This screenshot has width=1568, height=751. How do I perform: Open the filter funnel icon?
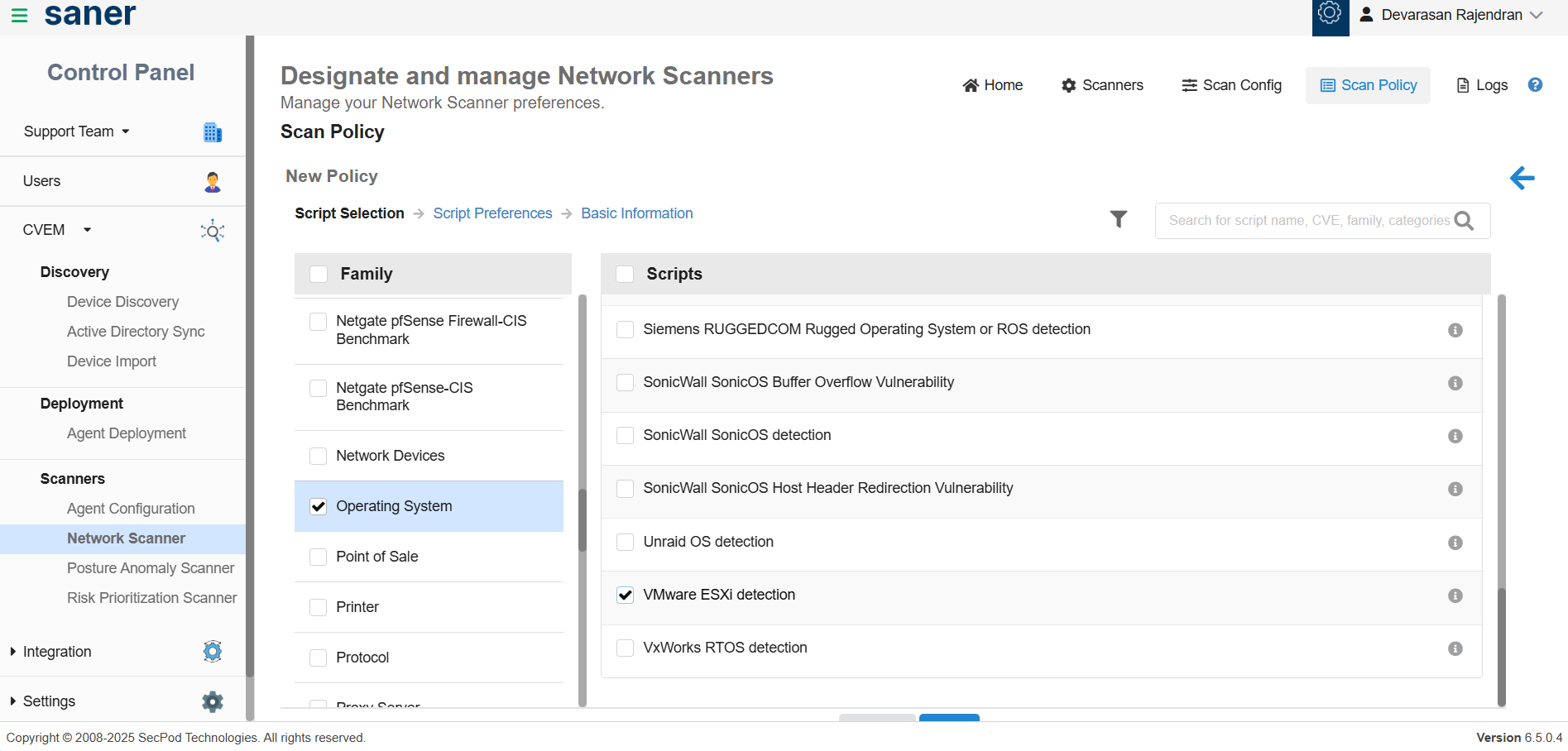pos(1119,219)
